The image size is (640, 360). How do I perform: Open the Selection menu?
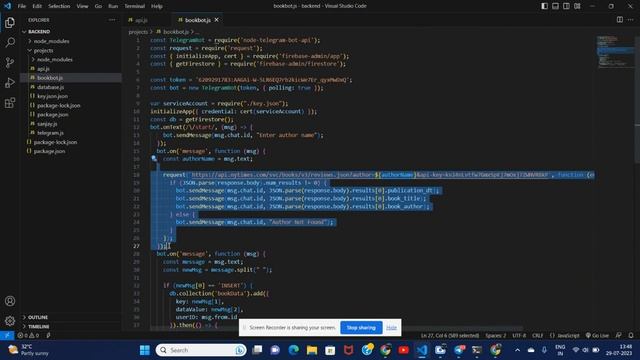[59, 6]
